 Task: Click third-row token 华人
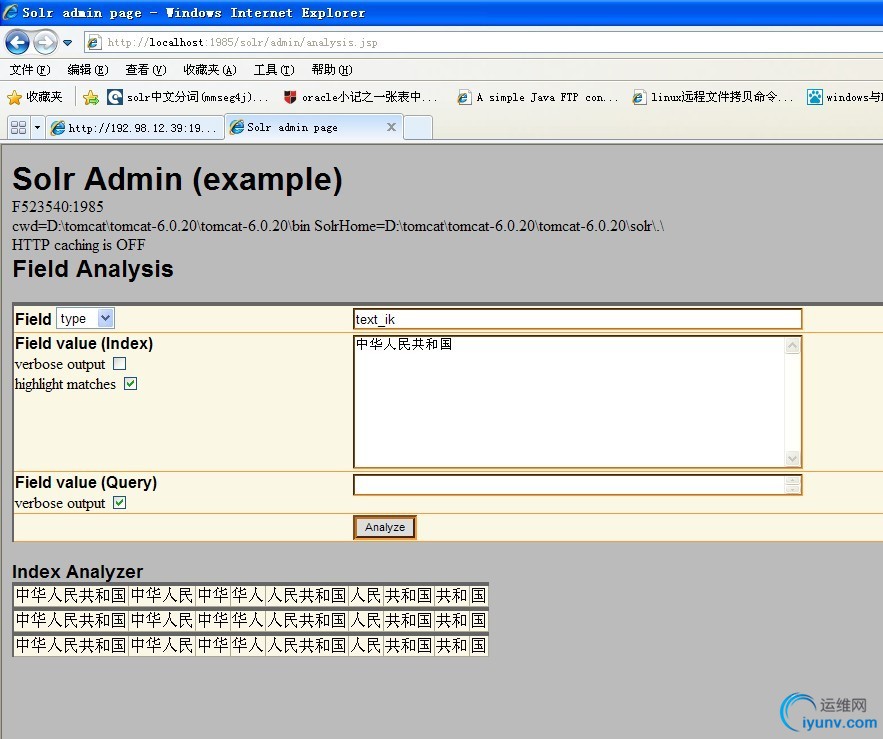[248, 645]
